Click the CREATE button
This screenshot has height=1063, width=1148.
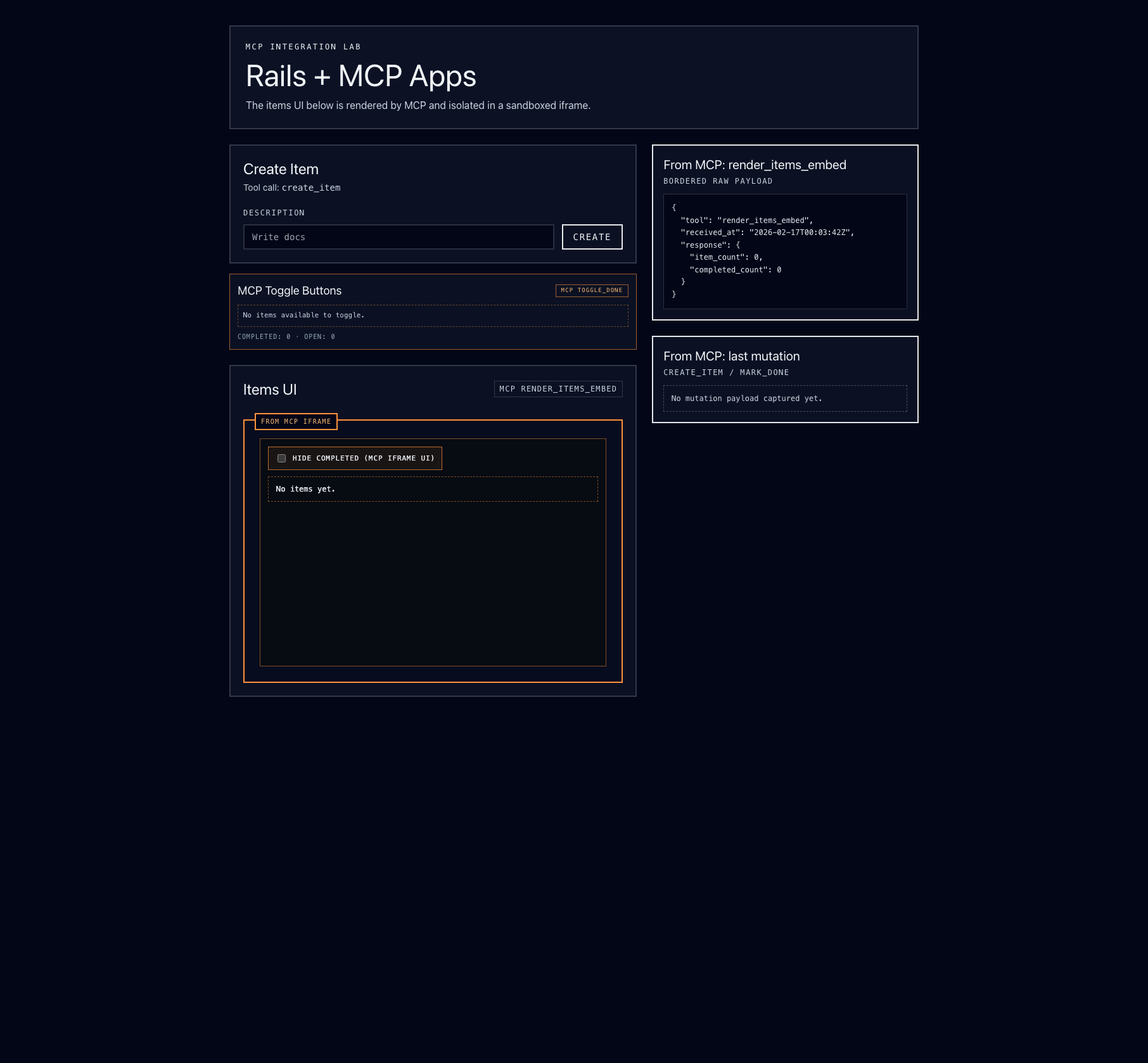tap(591, 236)
